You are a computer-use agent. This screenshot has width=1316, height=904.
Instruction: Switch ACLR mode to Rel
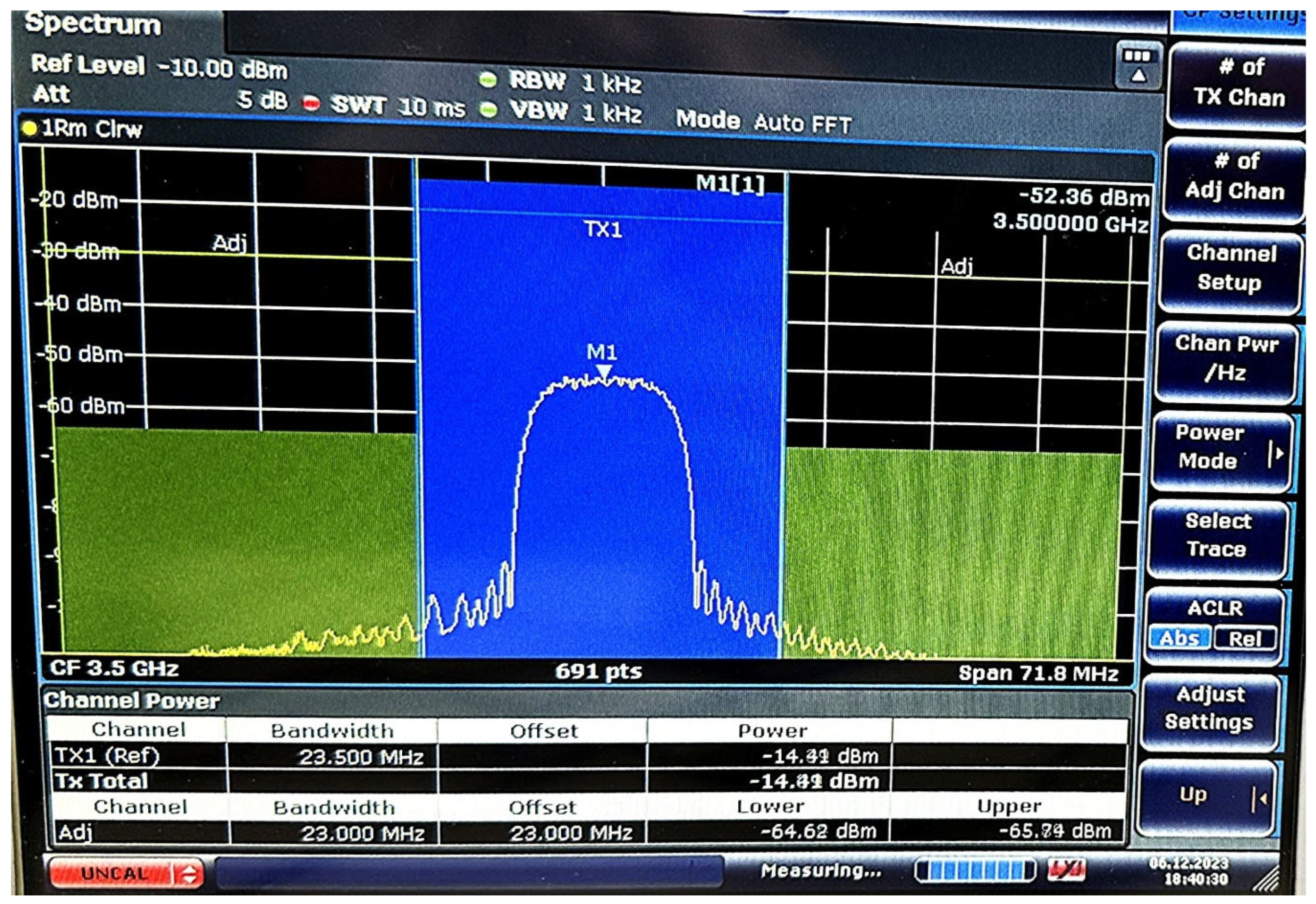[x=1244, y=639]
